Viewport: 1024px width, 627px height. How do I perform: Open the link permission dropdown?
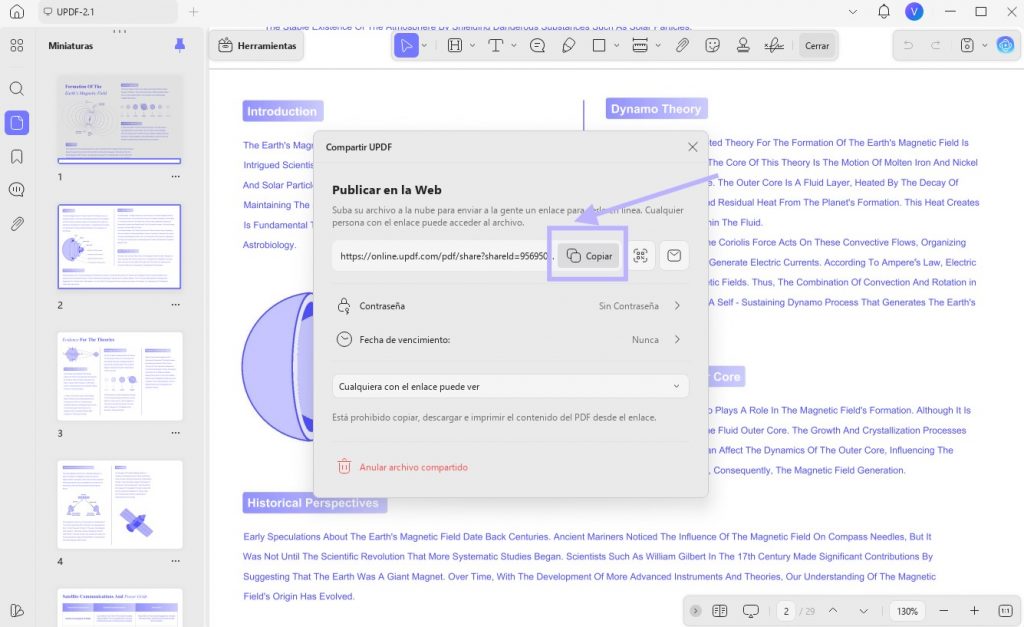point(510,387)
